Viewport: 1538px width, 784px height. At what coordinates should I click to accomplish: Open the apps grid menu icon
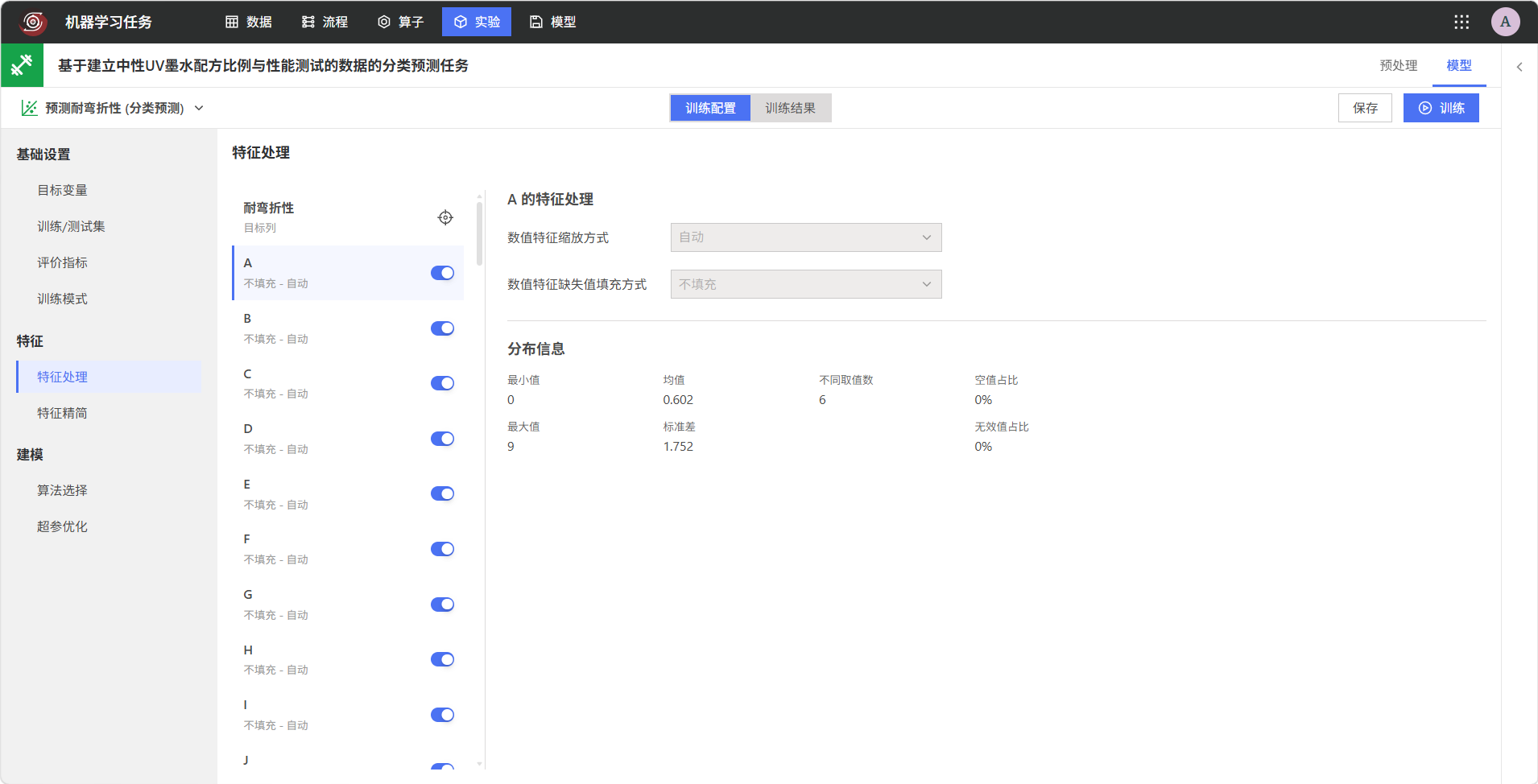tap(1462, 22)
